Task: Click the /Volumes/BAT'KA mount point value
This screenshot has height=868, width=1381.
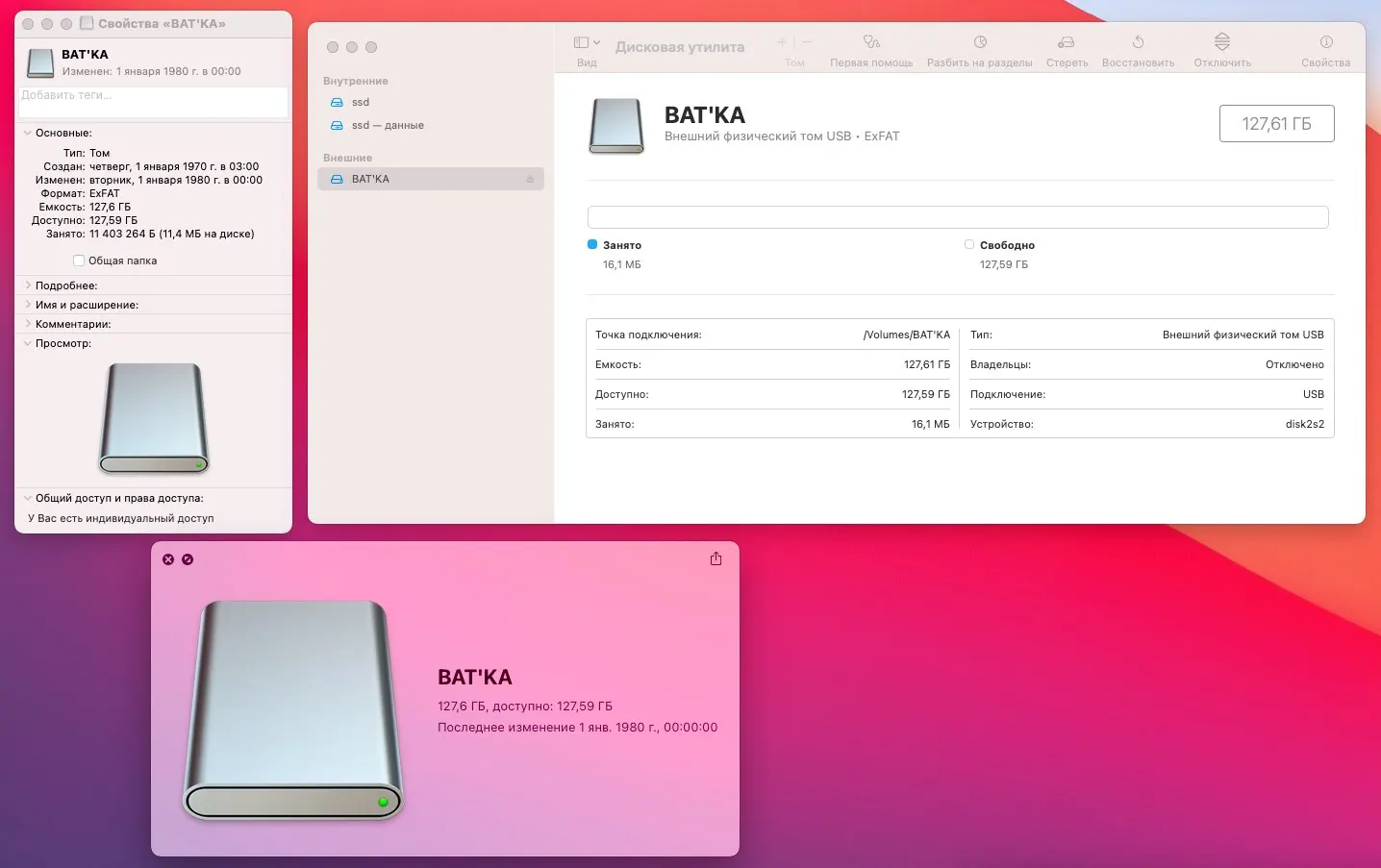Action: 906,335
